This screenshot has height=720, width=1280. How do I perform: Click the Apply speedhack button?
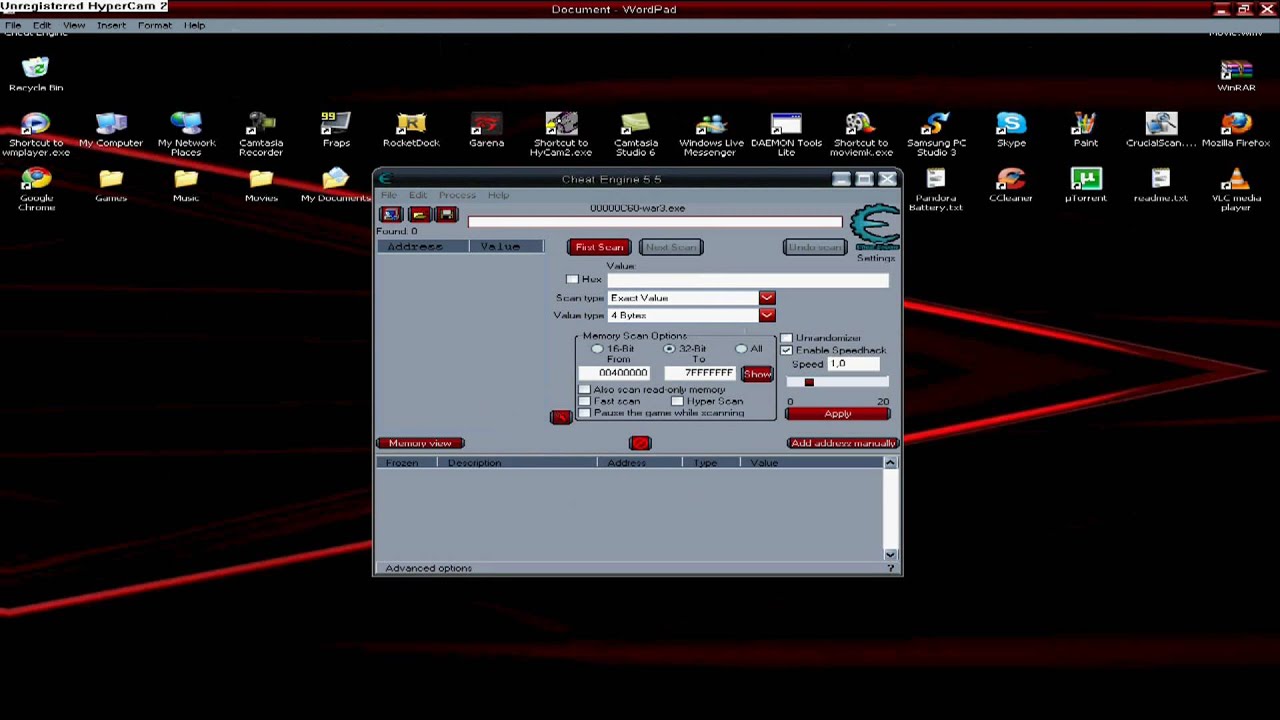tap(838, 414)
